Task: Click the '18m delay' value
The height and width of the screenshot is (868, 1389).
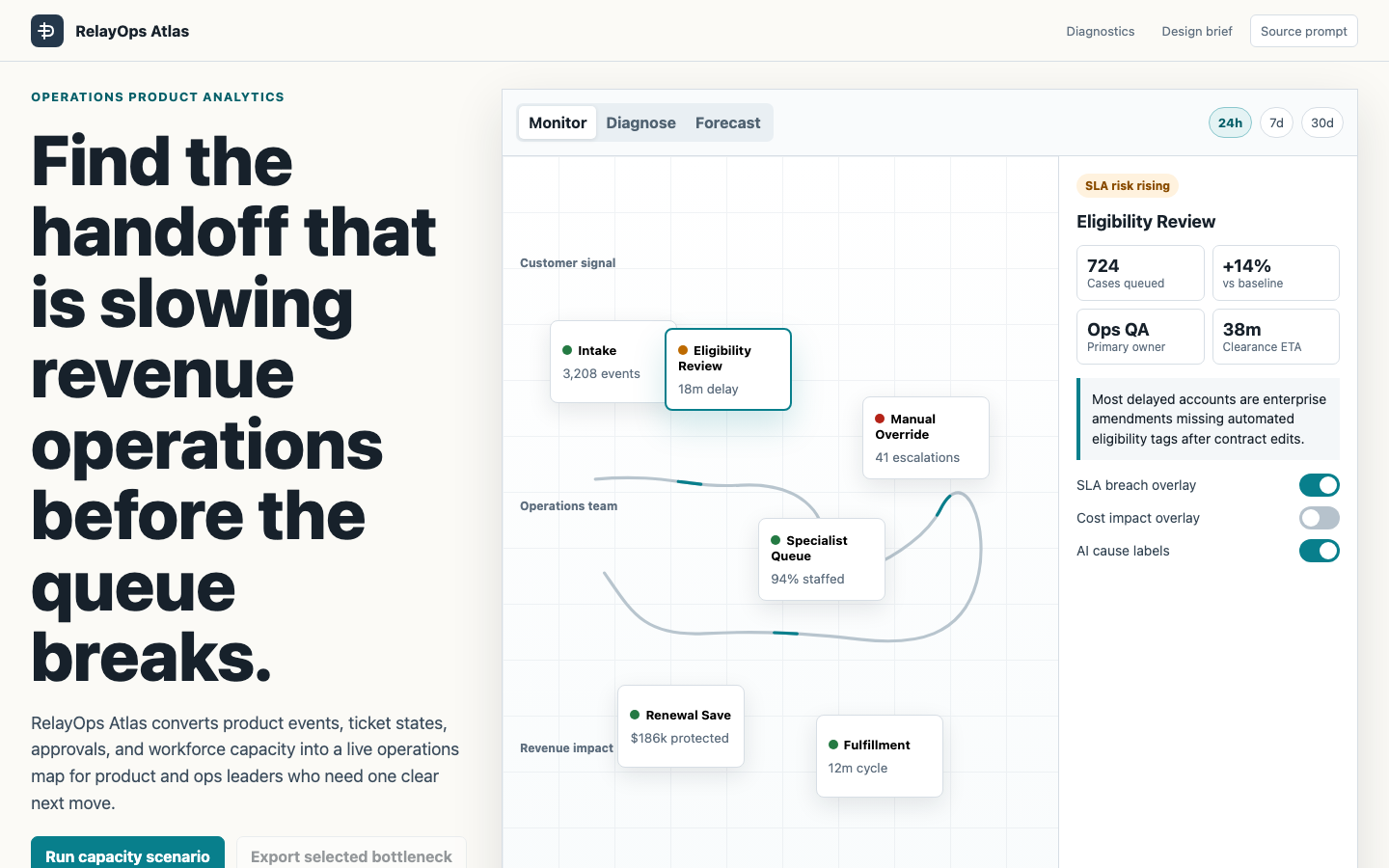Action: 708,389
